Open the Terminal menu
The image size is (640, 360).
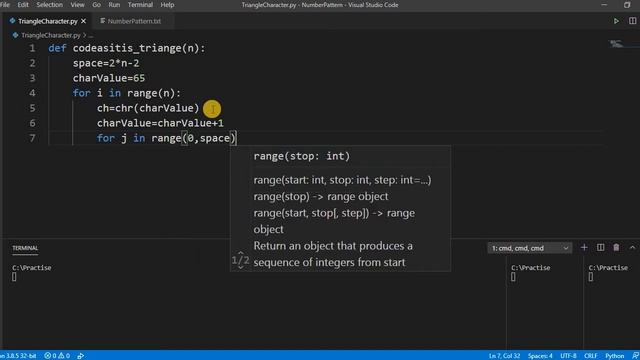(140, 5)
